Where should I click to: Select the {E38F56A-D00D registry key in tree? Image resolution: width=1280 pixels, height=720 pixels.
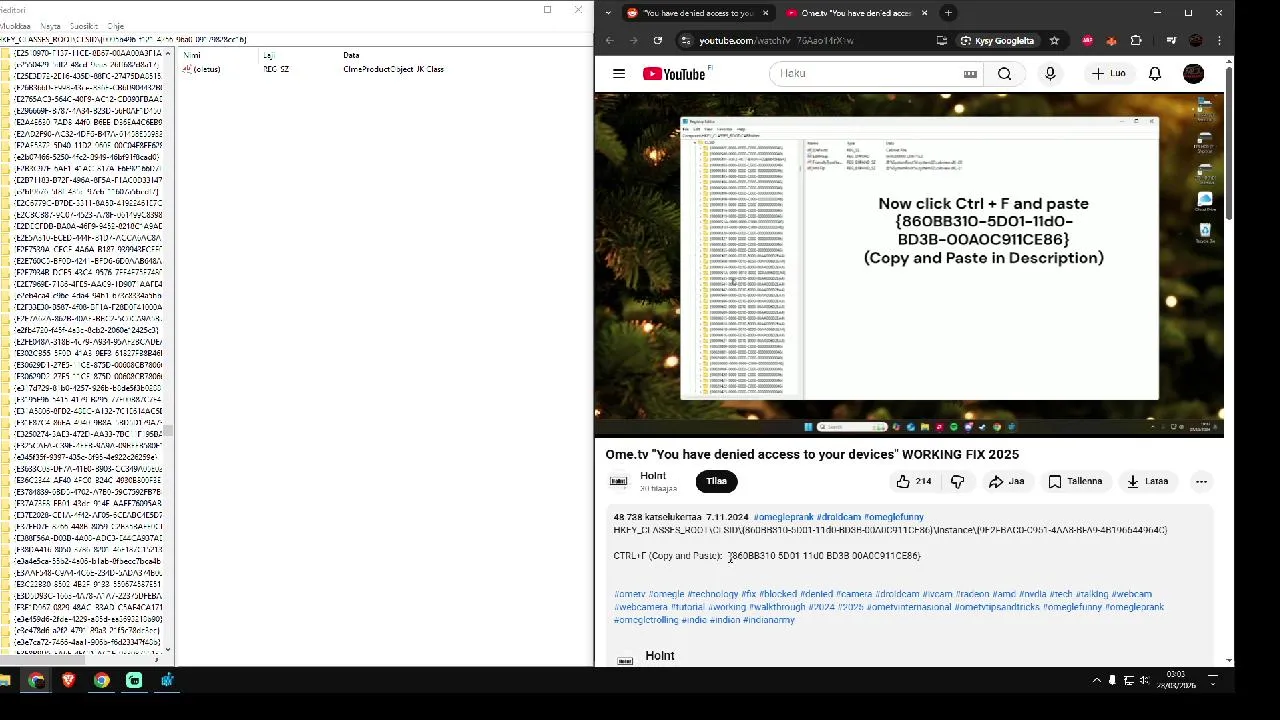(88, 538)
